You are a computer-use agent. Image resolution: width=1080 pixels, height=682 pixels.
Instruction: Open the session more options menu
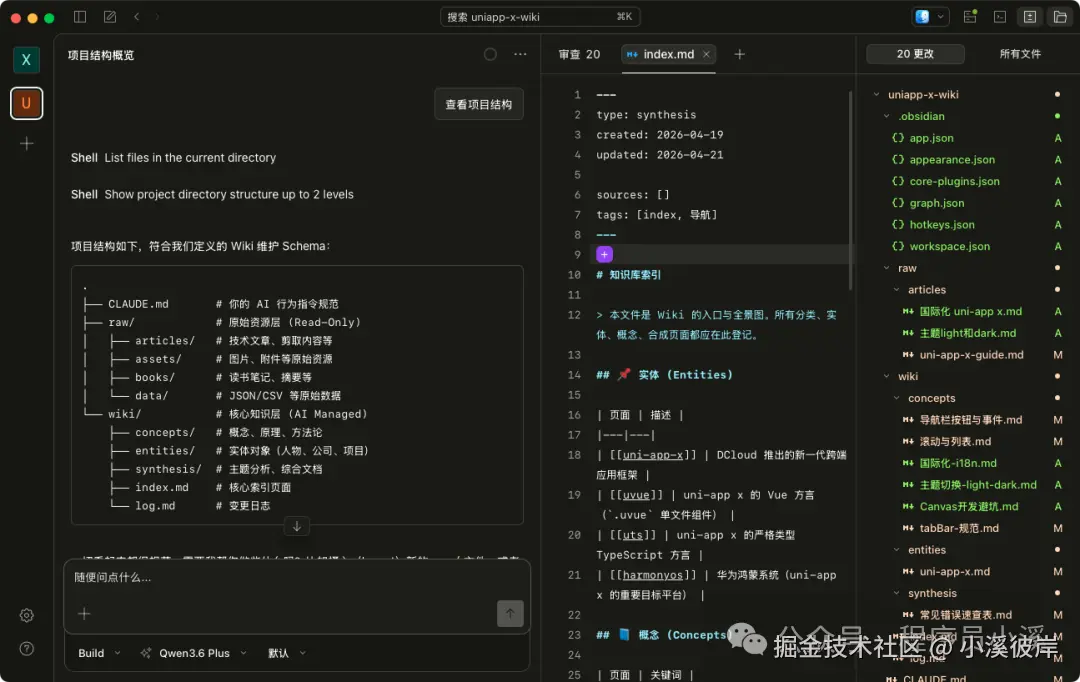coord(520,54)
